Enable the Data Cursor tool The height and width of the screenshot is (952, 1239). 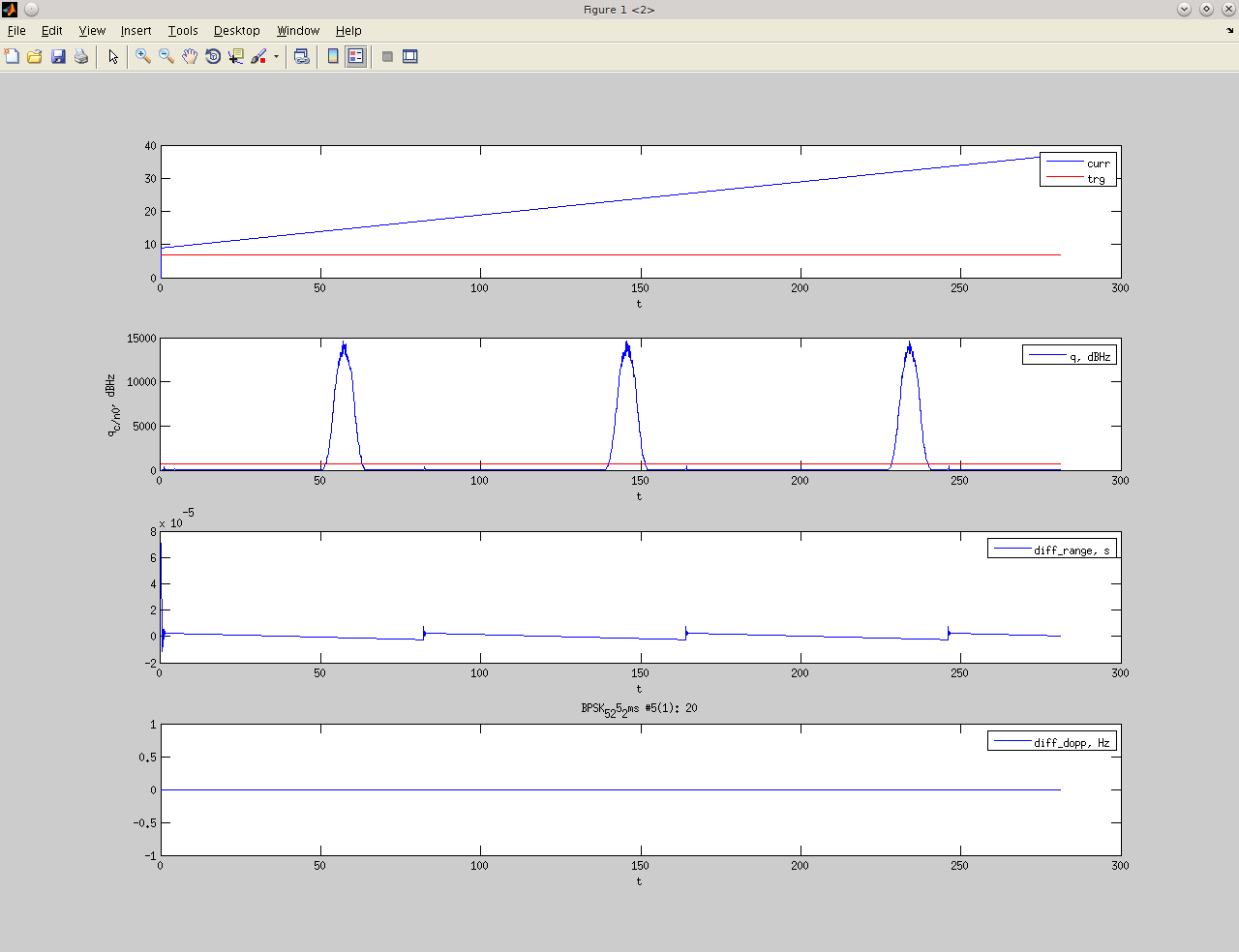coord(235,56)
